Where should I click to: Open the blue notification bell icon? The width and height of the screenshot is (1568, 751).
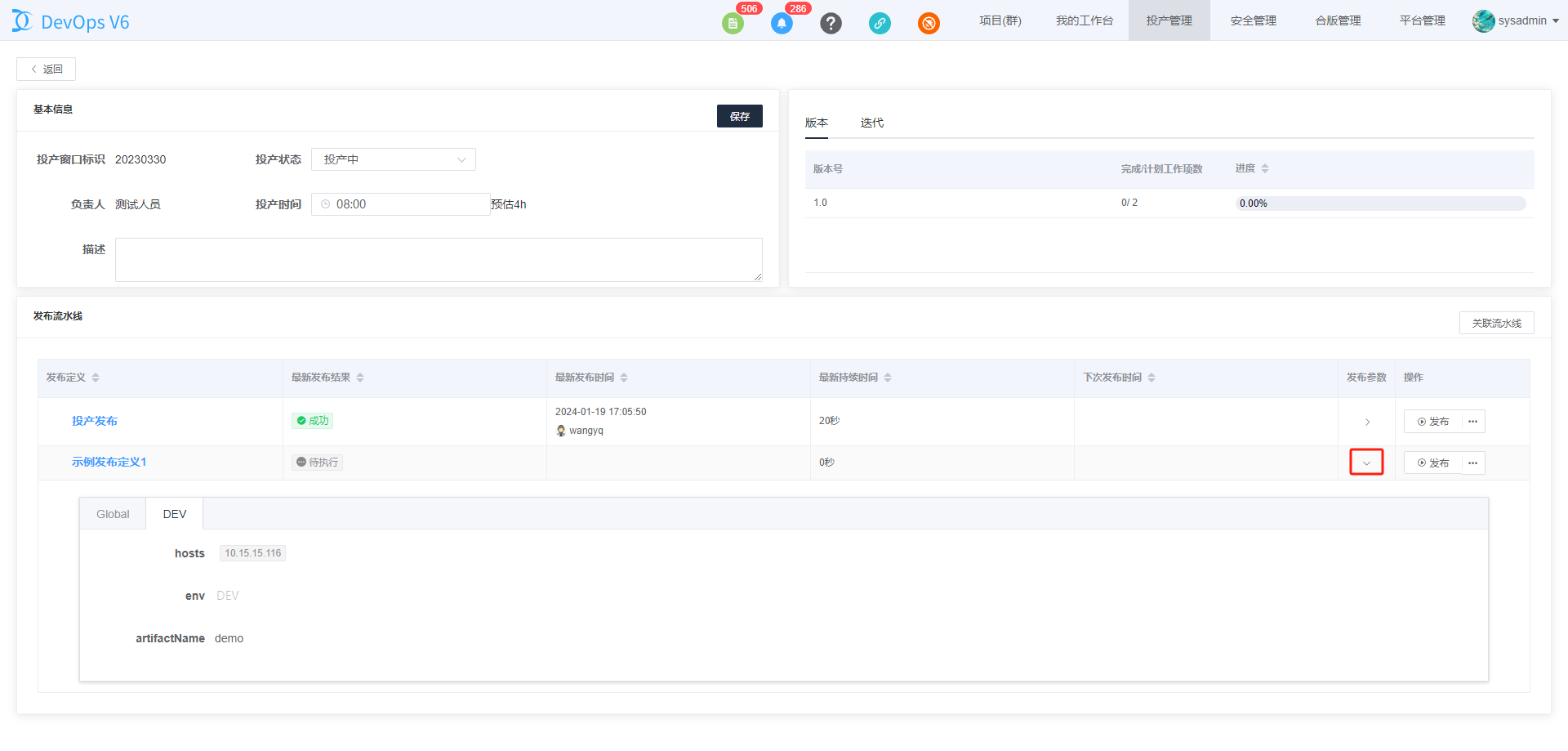[782, 23]
